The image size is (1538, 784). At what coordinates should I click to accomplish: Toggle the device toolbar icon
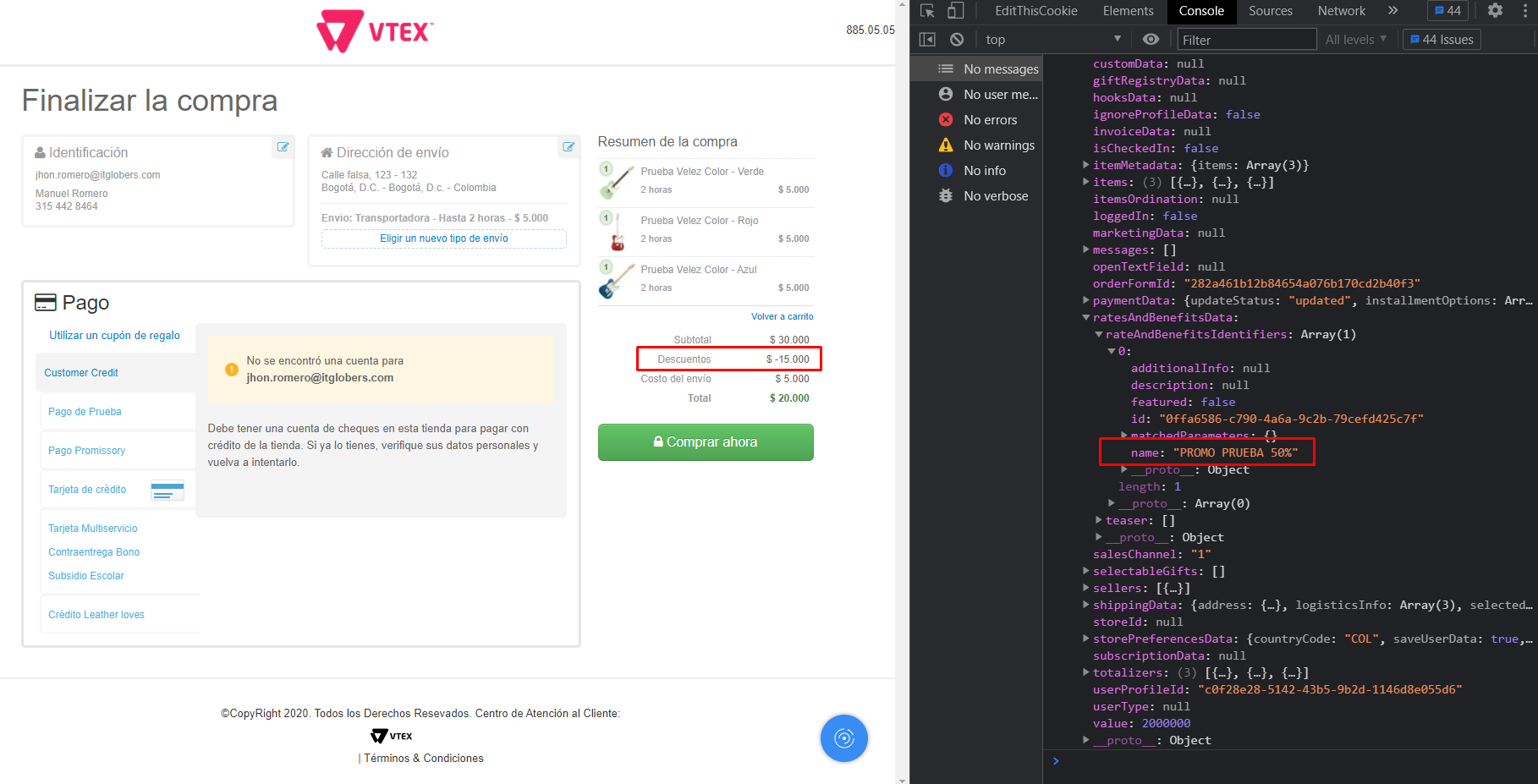point(955,11)
